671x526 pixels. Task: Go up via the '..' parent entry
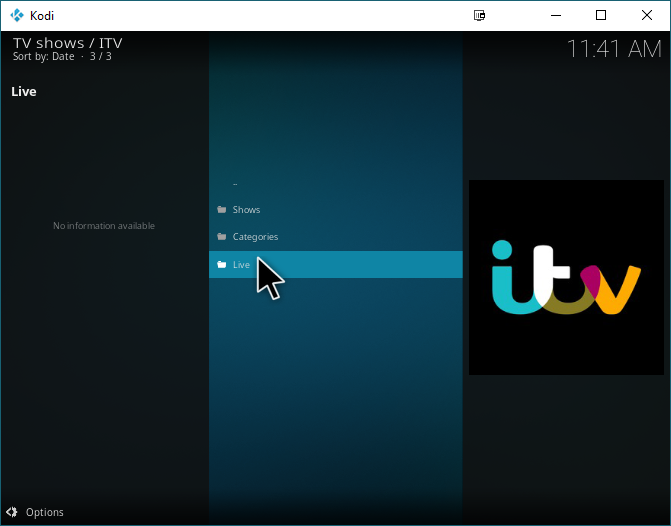coord(336,184)
